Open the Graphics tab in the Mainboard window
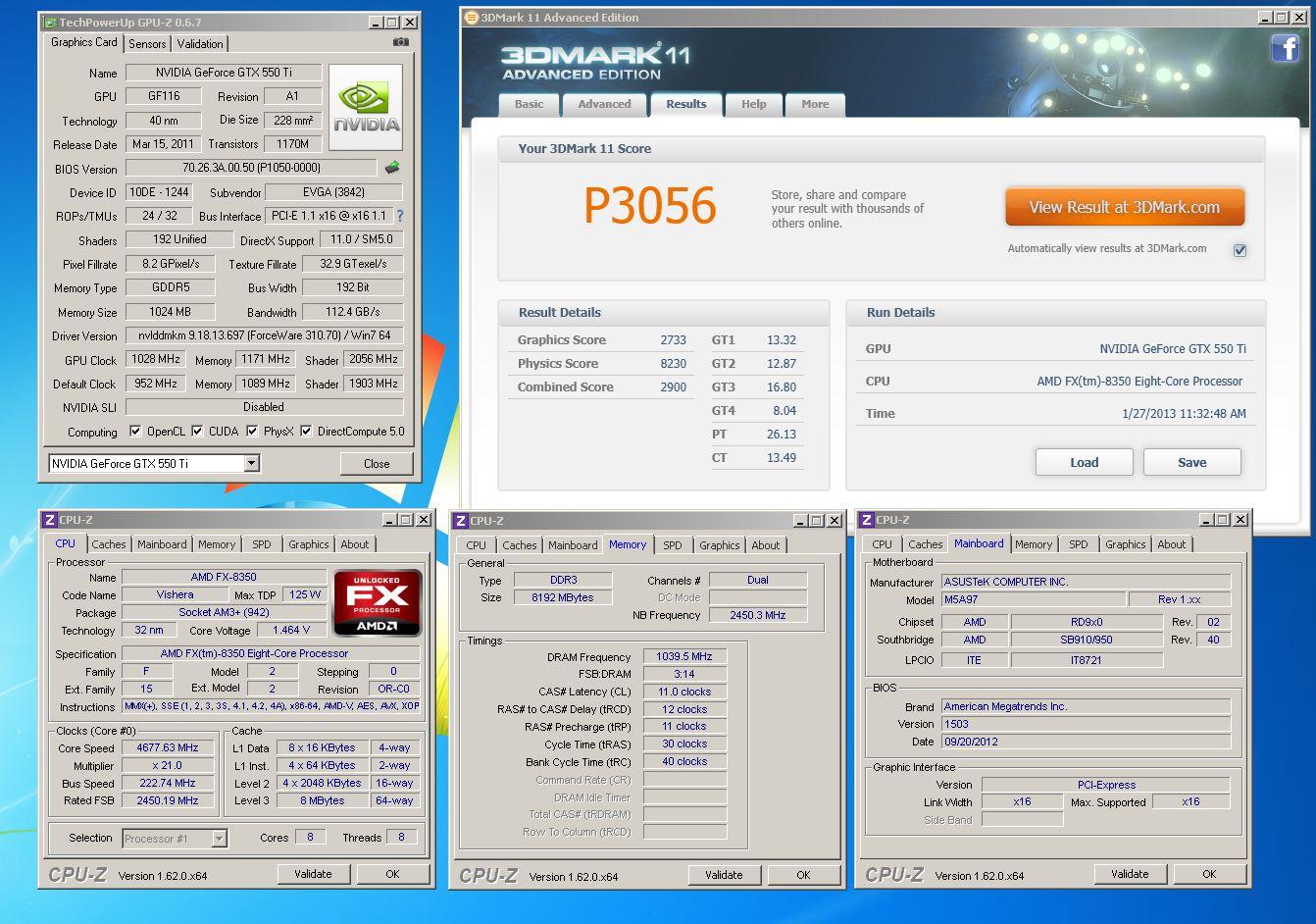The height and width of the screenshot is (924, 1316). point(1126,544)
